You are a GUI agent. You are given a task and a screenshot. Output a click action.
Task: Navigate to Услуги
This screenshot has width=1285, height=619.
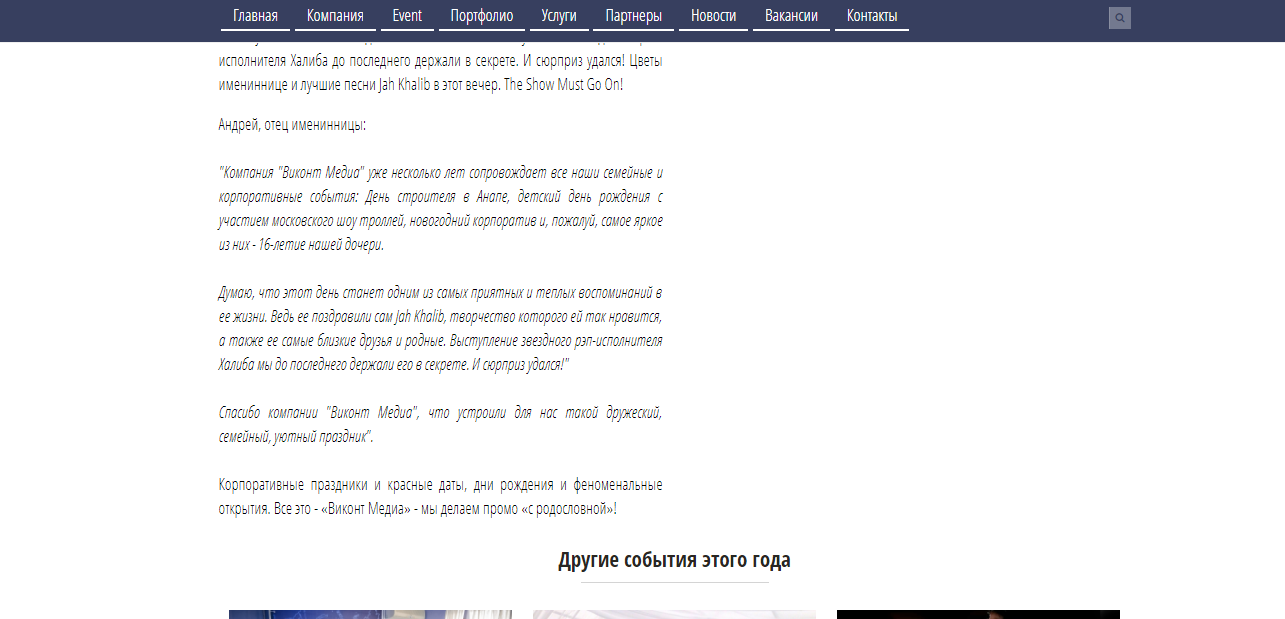[559, 16]
